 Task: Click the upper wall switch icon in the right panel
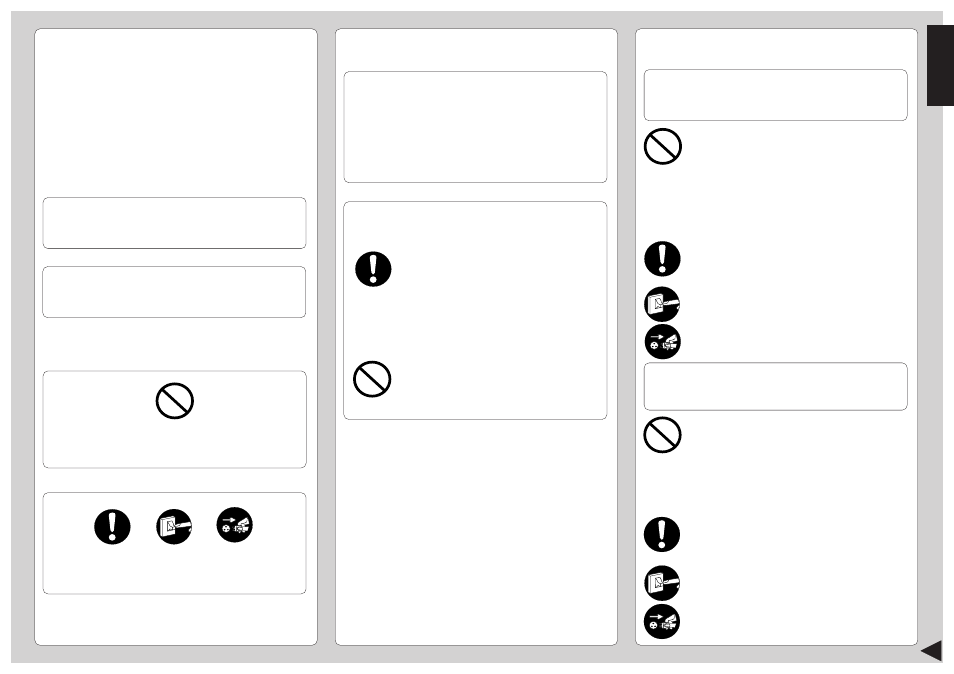[662, 304]
